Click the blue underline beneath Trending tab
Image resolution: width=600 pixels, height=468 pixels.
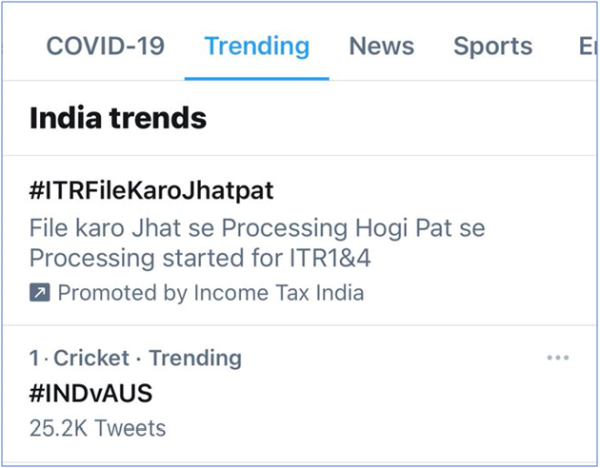(257, 78)
